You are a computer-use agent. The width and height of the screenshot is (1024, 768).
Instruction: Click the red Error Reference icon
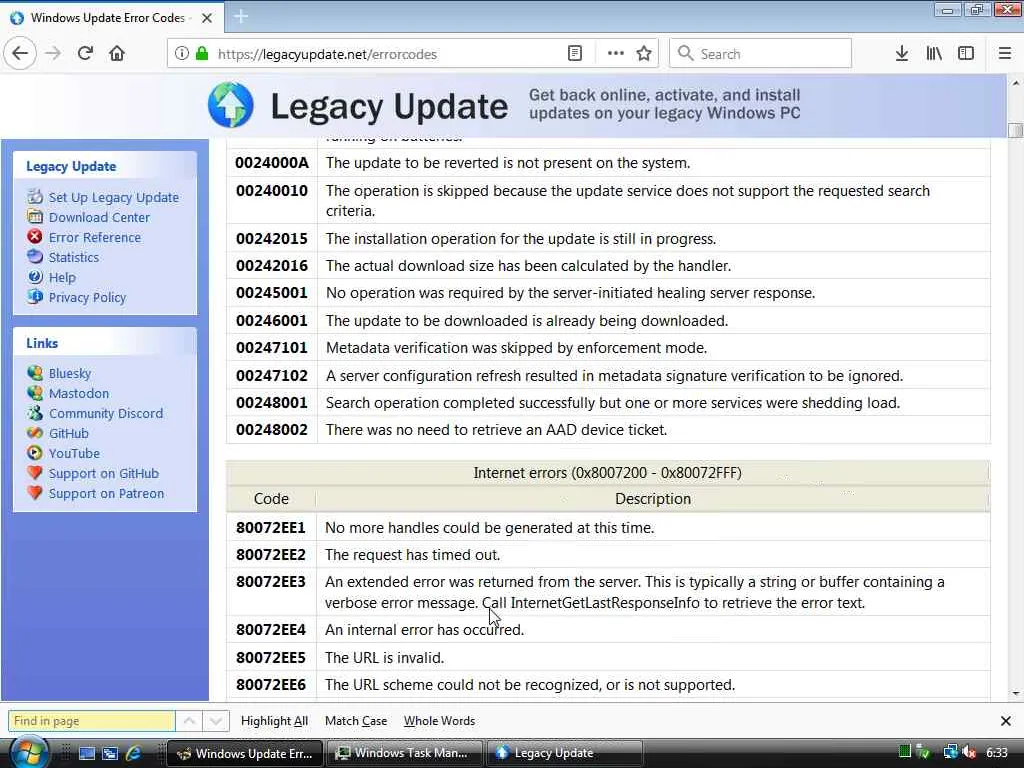click(x=35, y=236)
